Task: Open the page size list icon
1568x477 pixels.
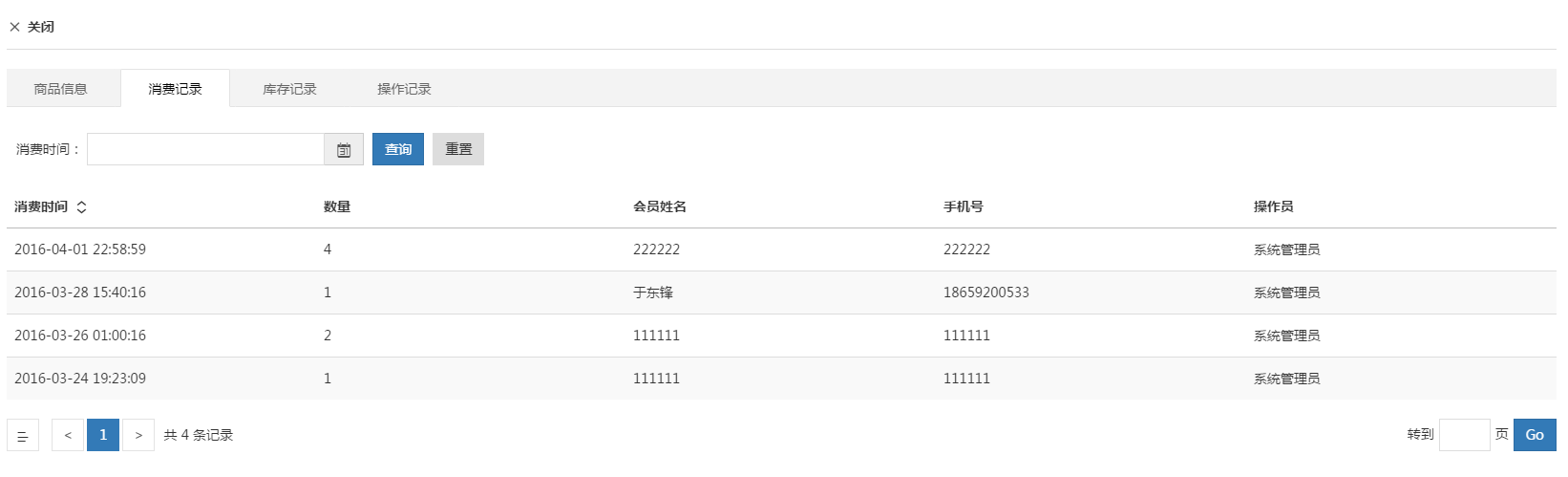Action: point(23,435)
